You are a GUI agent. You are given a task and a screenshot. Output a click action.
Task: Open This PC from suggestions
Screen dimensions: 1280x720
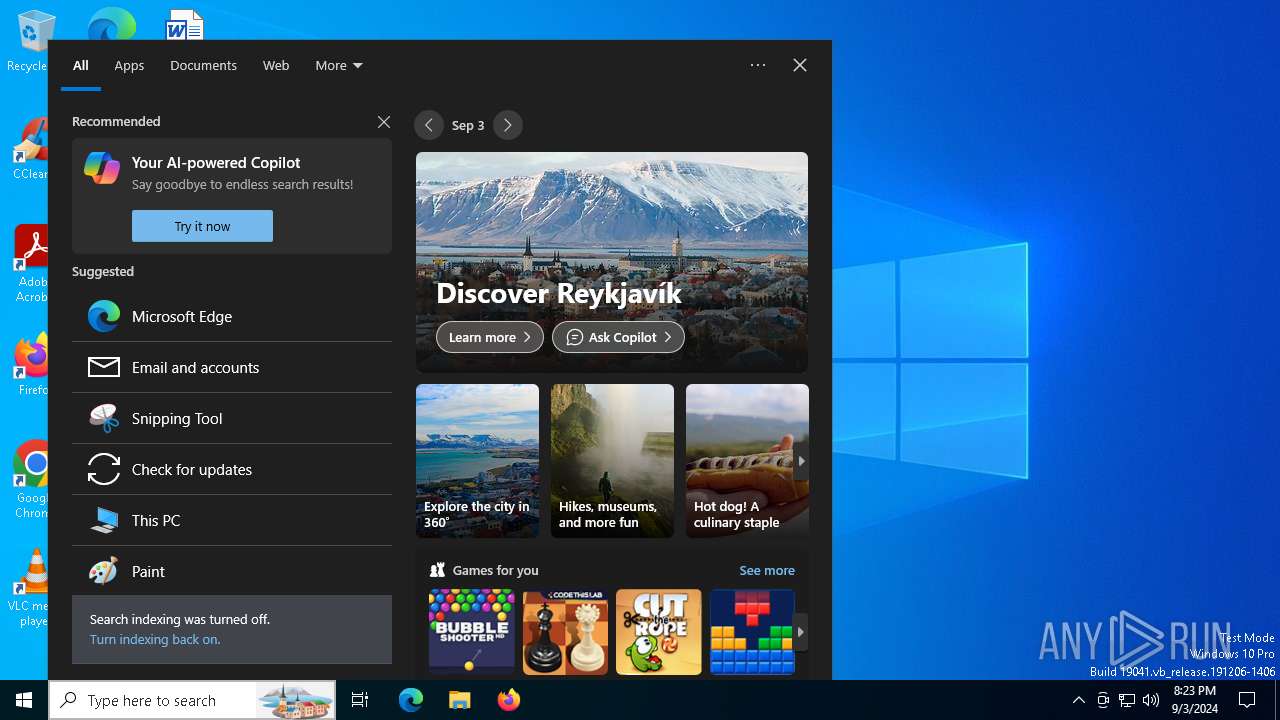click(232, 520)
